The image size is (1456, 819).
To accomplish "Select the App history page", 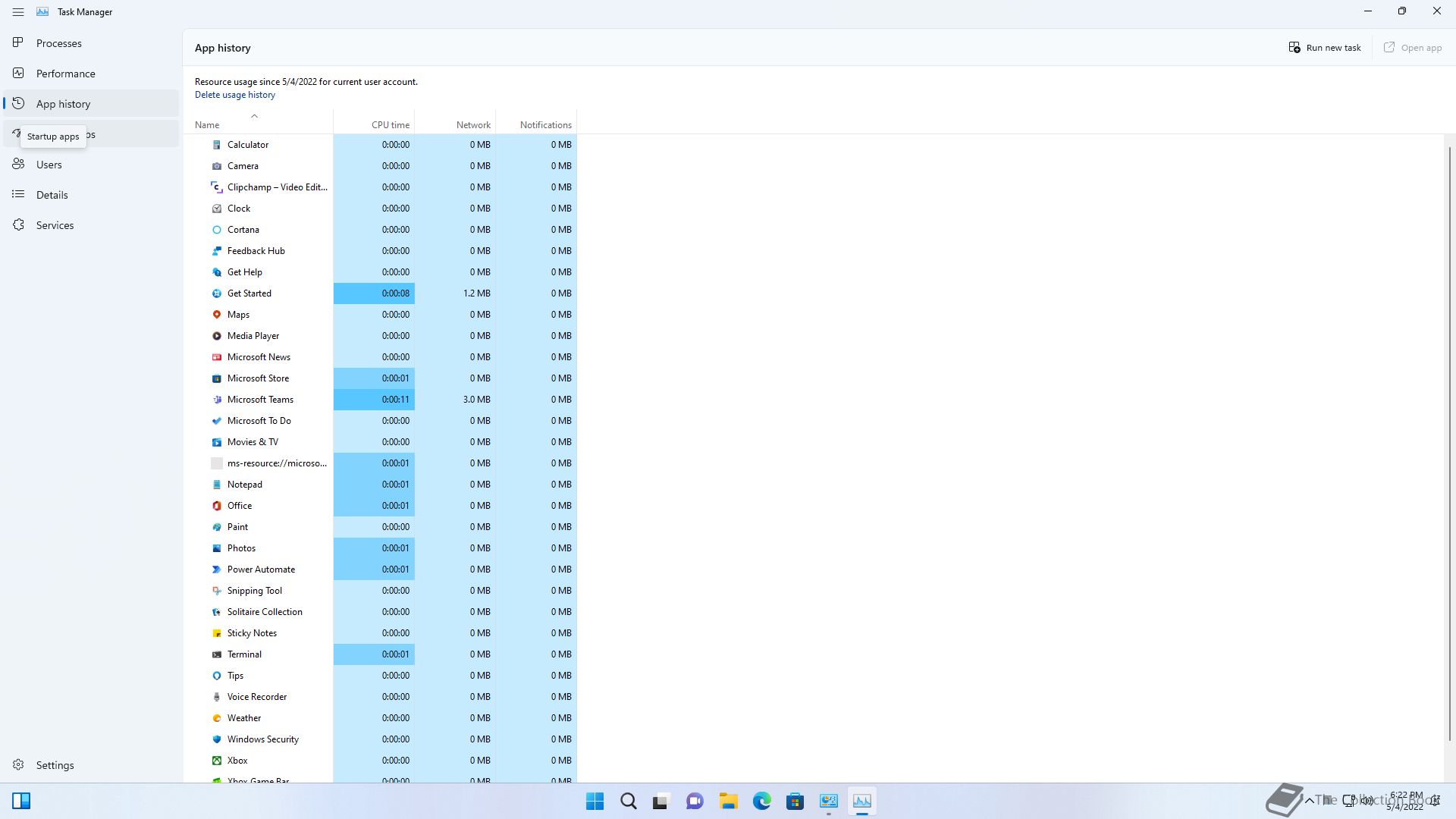I will click(x=91, y=104).
